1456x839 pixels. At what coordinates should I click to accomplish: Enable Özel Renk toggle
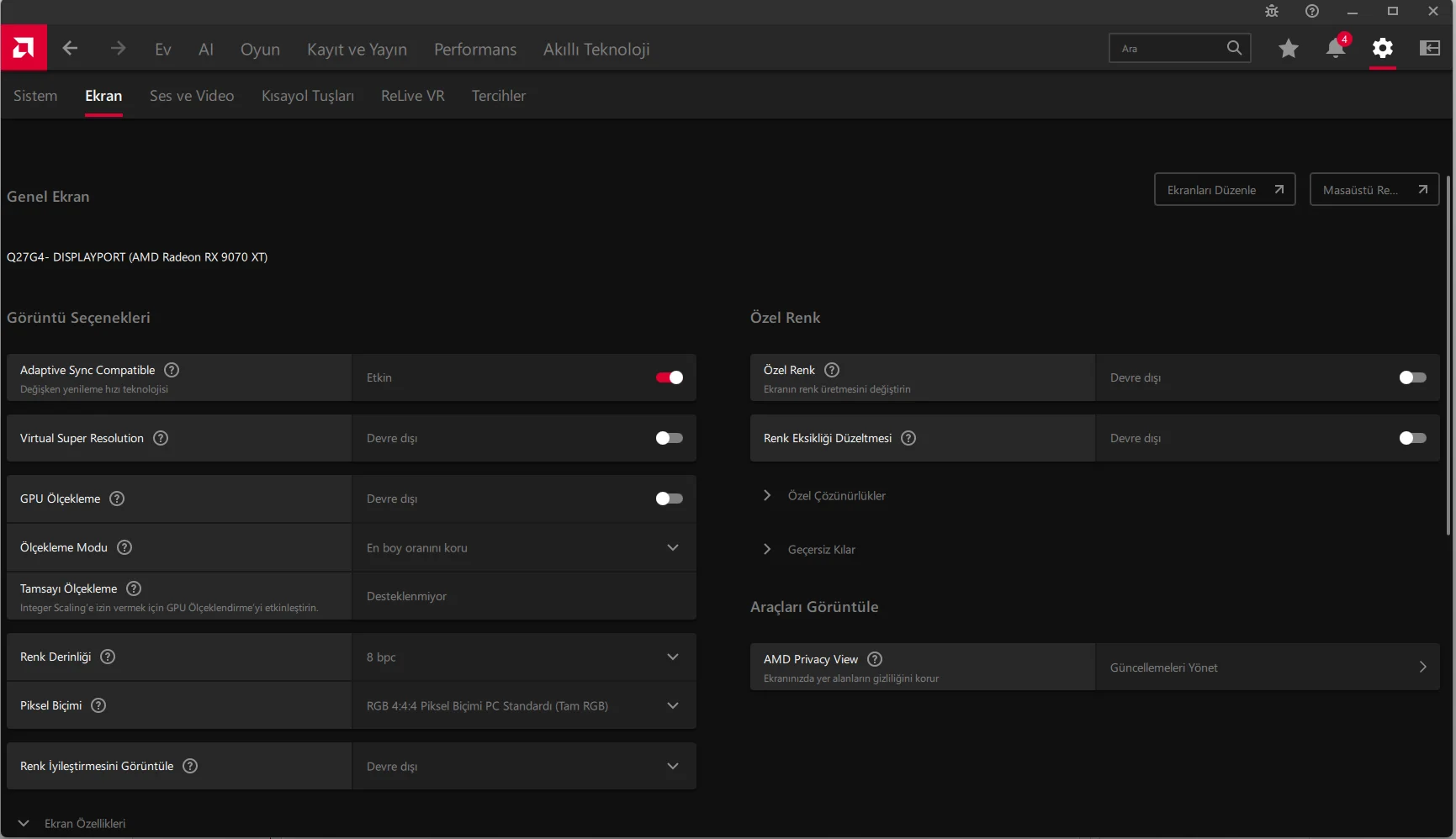(x=1413, y=377)
